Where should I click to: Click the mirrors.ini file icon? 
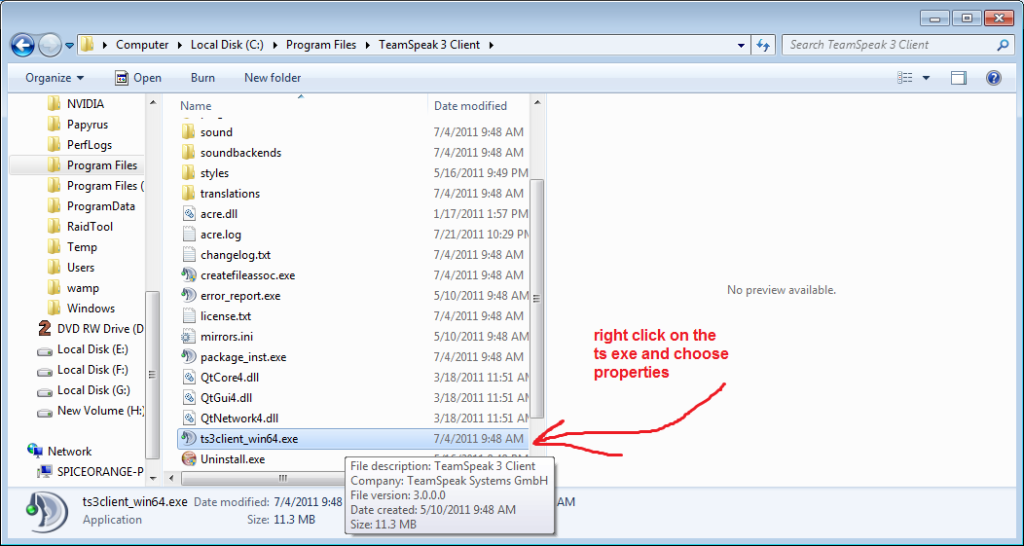(x=188, y=337)
